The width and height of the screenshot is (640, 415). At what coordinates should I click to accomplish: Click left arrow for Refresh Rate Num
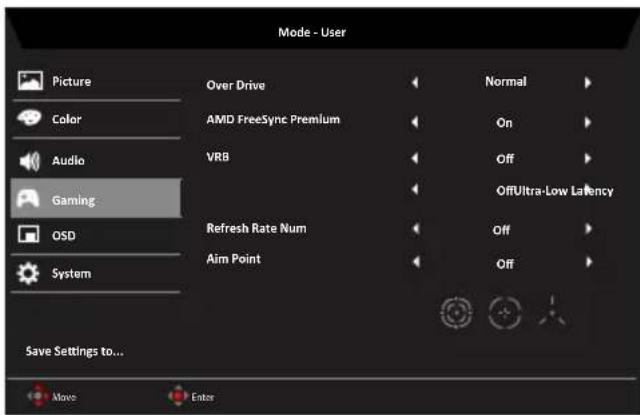pyautogui.click(x=416, y=229)
